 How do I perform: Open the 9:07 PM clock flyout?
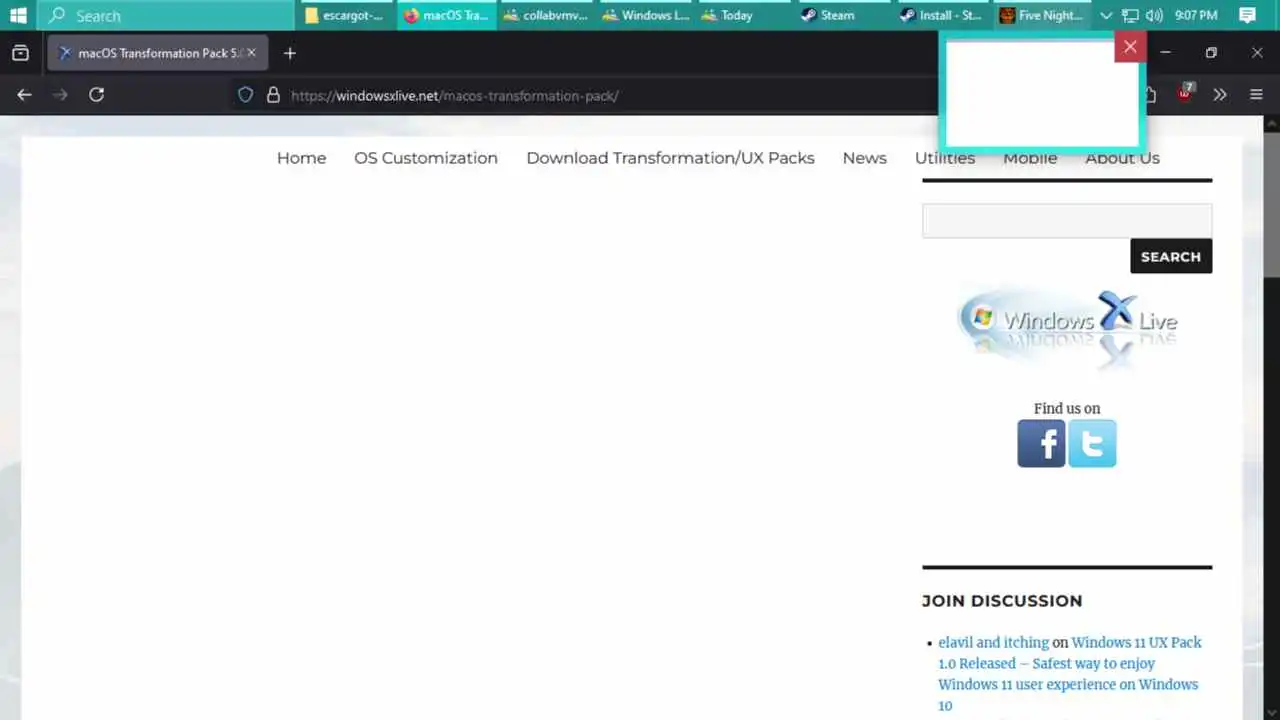[1196, 15]
